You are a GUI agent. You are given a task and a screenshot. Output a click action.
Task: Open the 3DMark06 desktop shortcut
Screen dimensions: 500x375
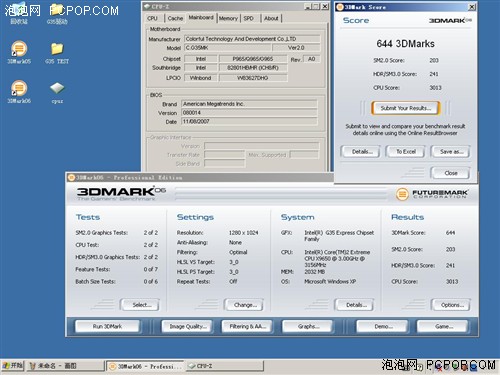pos(19,92)
